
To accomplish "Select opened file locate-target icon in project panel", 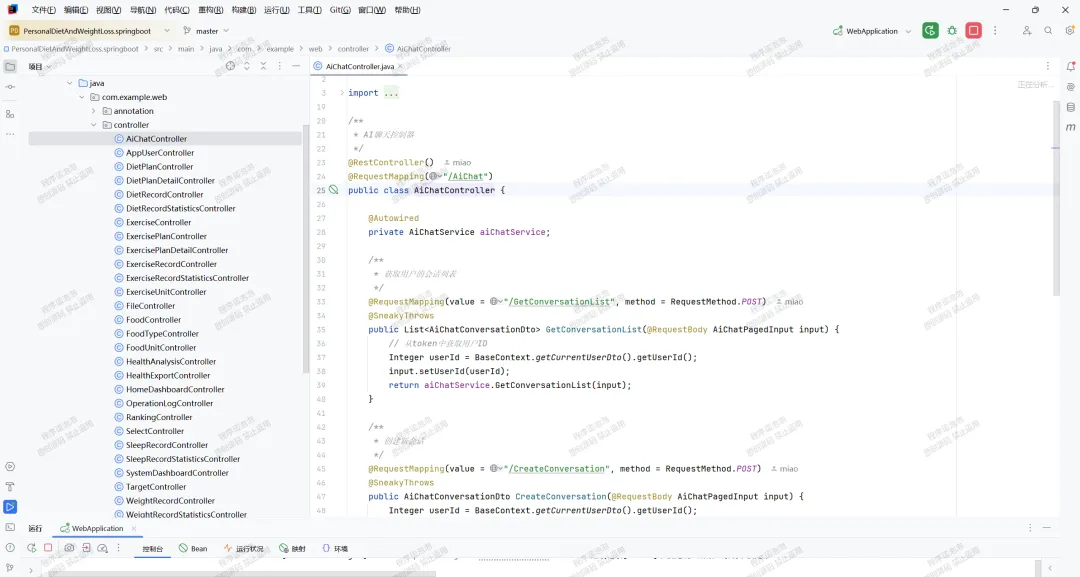I will pyautogui.click(x=230, y=66).
